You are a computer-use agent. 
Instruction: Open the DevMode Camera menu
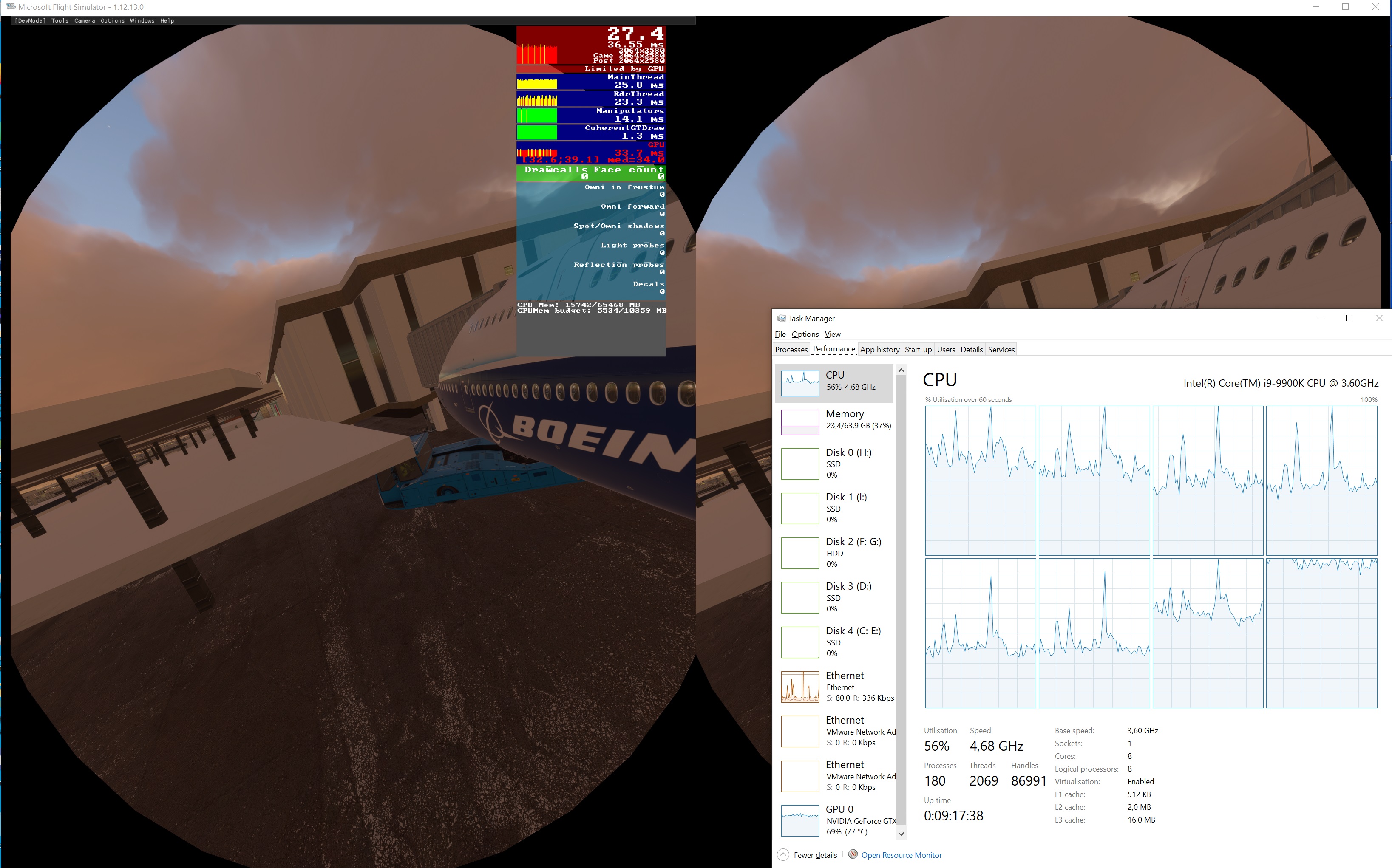[85, 21]
